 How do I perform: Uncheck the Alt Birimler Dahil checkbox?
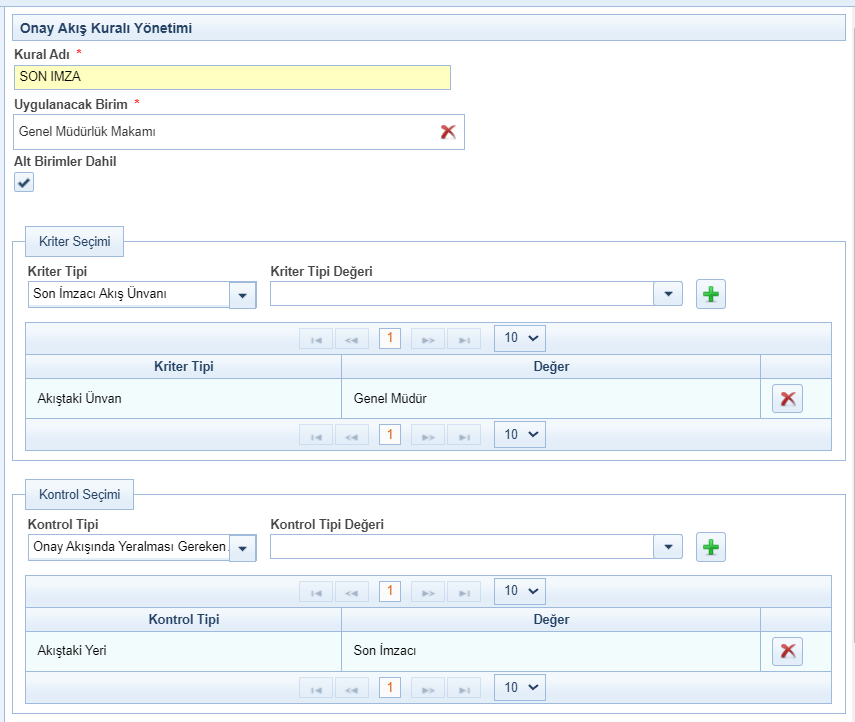click(24, 182)
